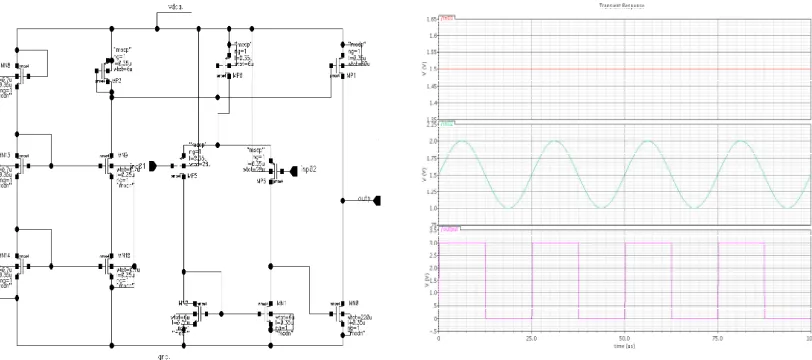Select the flat red 1.5 V trace
812x360 pixels.
click(x=625, y=69)
